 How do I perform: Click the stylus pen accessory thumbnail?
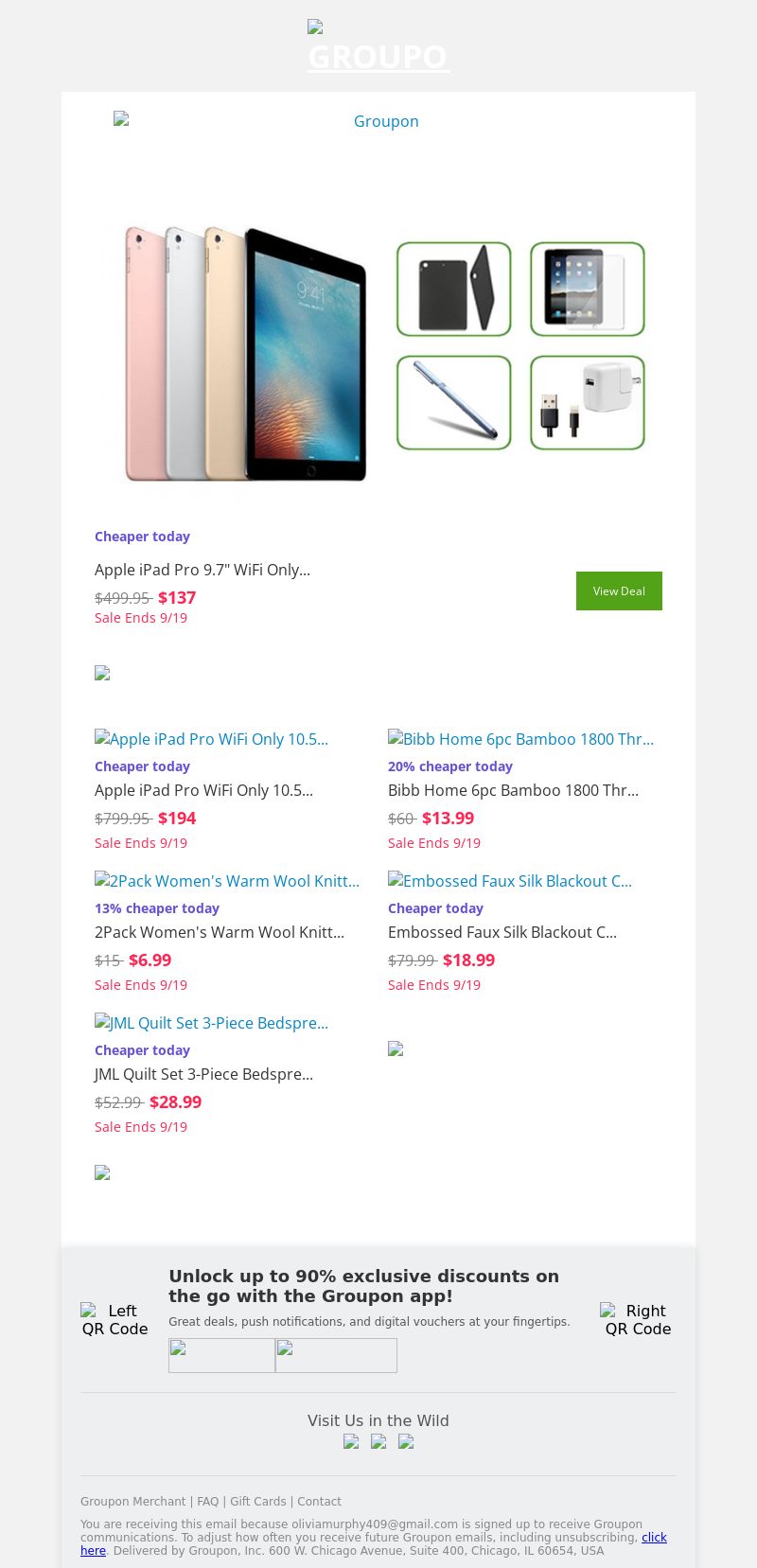pos(454,403)
